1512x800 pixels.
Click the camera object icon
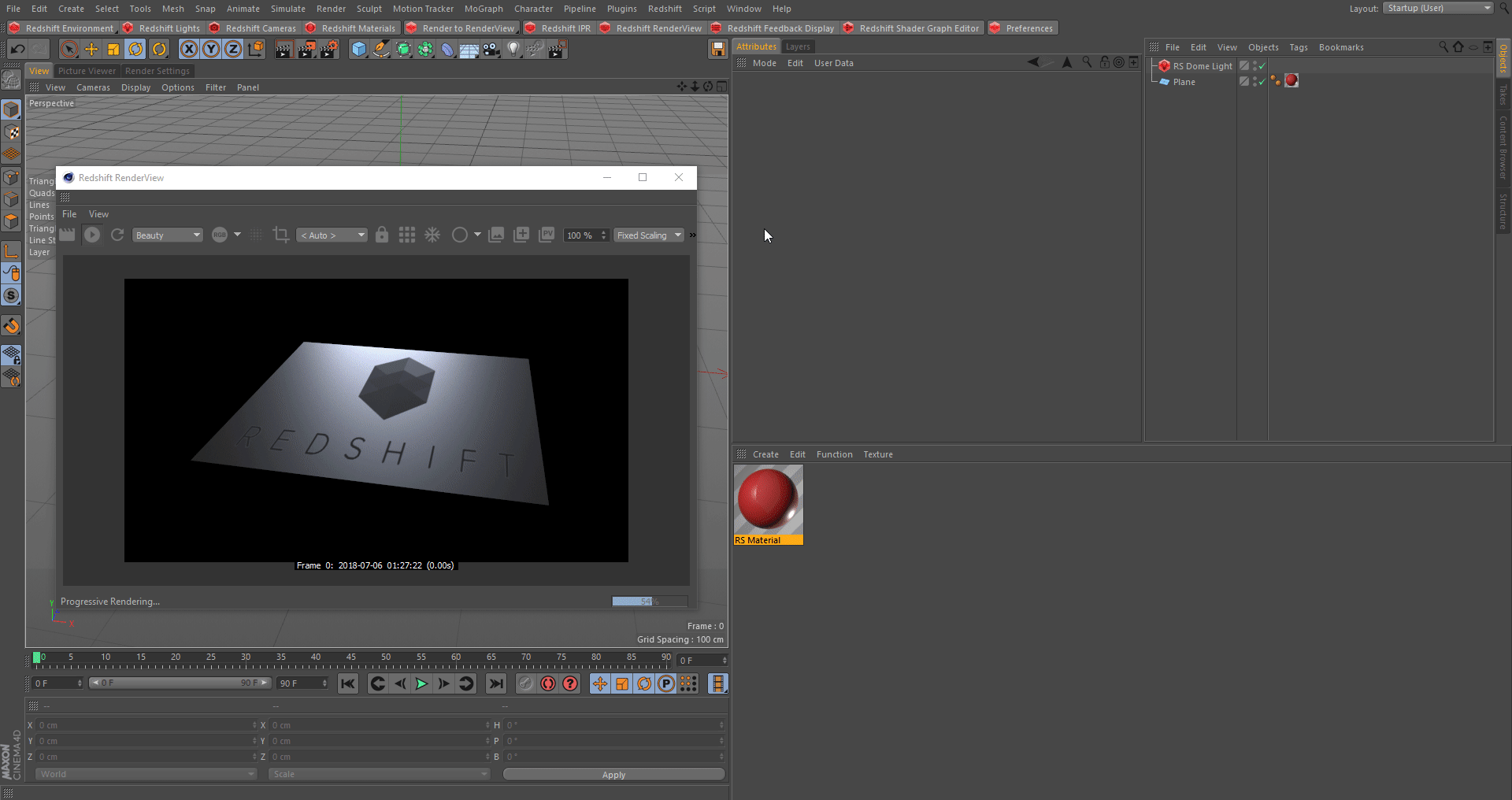pos(491,50)
